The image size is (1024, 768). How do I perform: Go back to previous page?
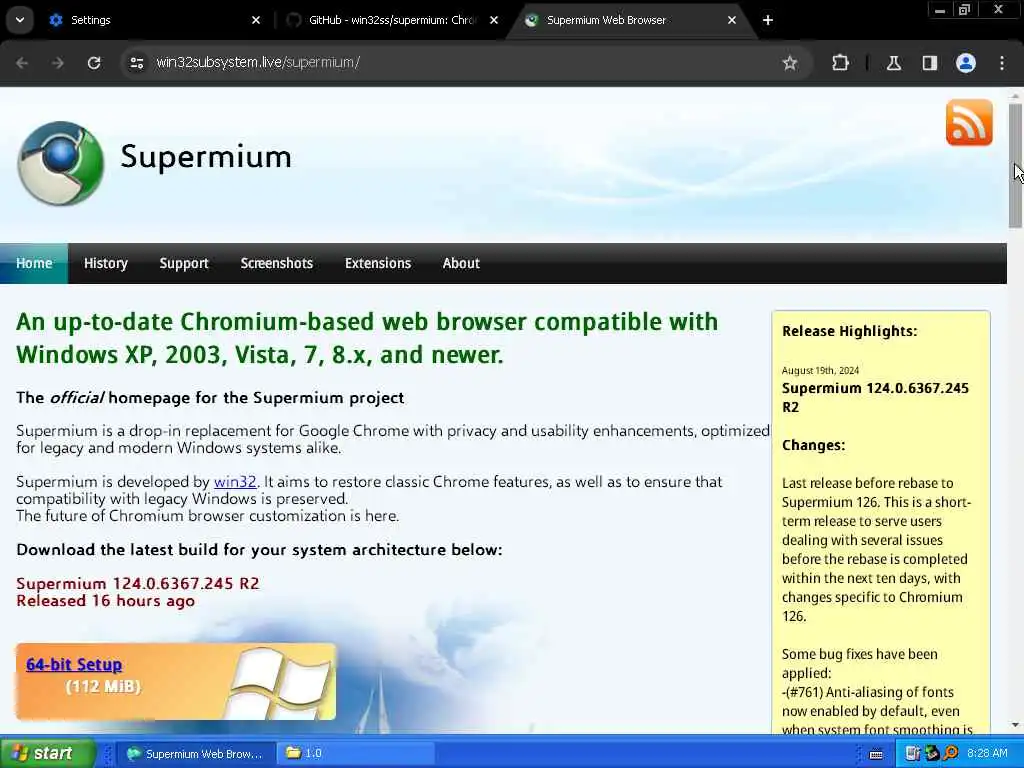coord(22,63)
